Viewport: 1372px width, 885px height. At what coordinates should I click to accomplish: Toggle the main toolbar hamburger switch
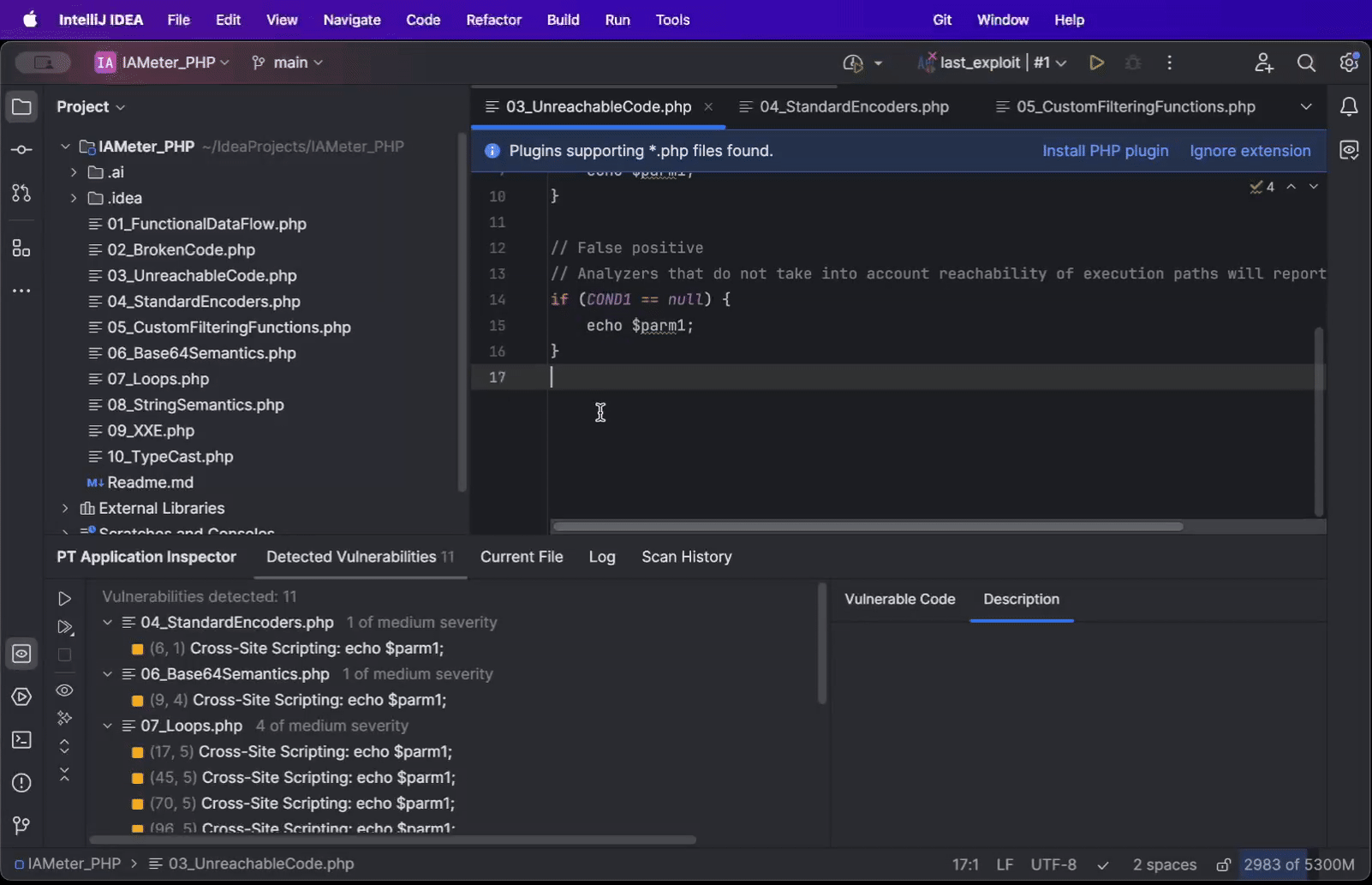coord(43,63)
